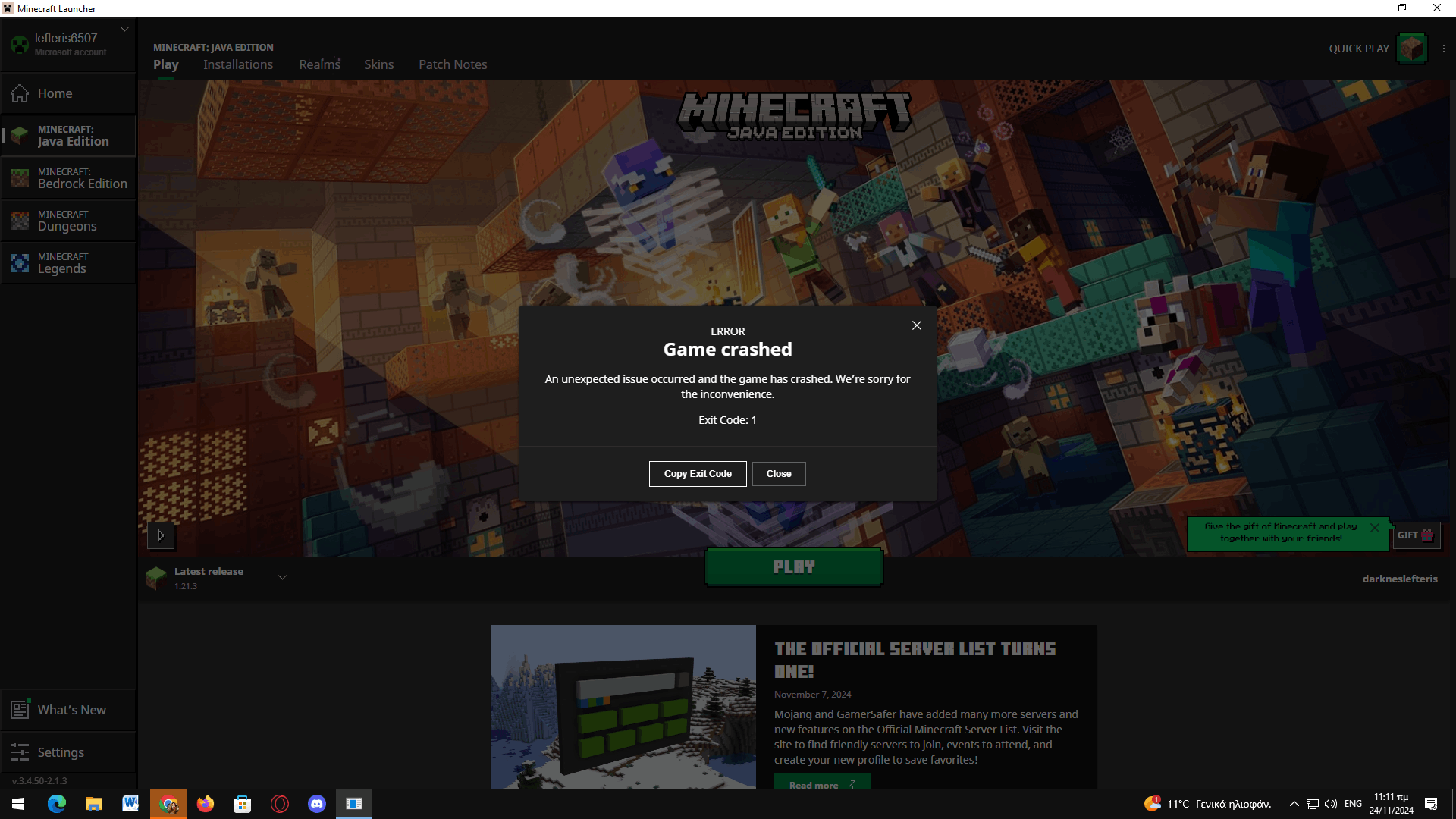Open the server list news thumbnail
Image resolution: width=1456 pixels, height=819 pixels.
[623, 706]
